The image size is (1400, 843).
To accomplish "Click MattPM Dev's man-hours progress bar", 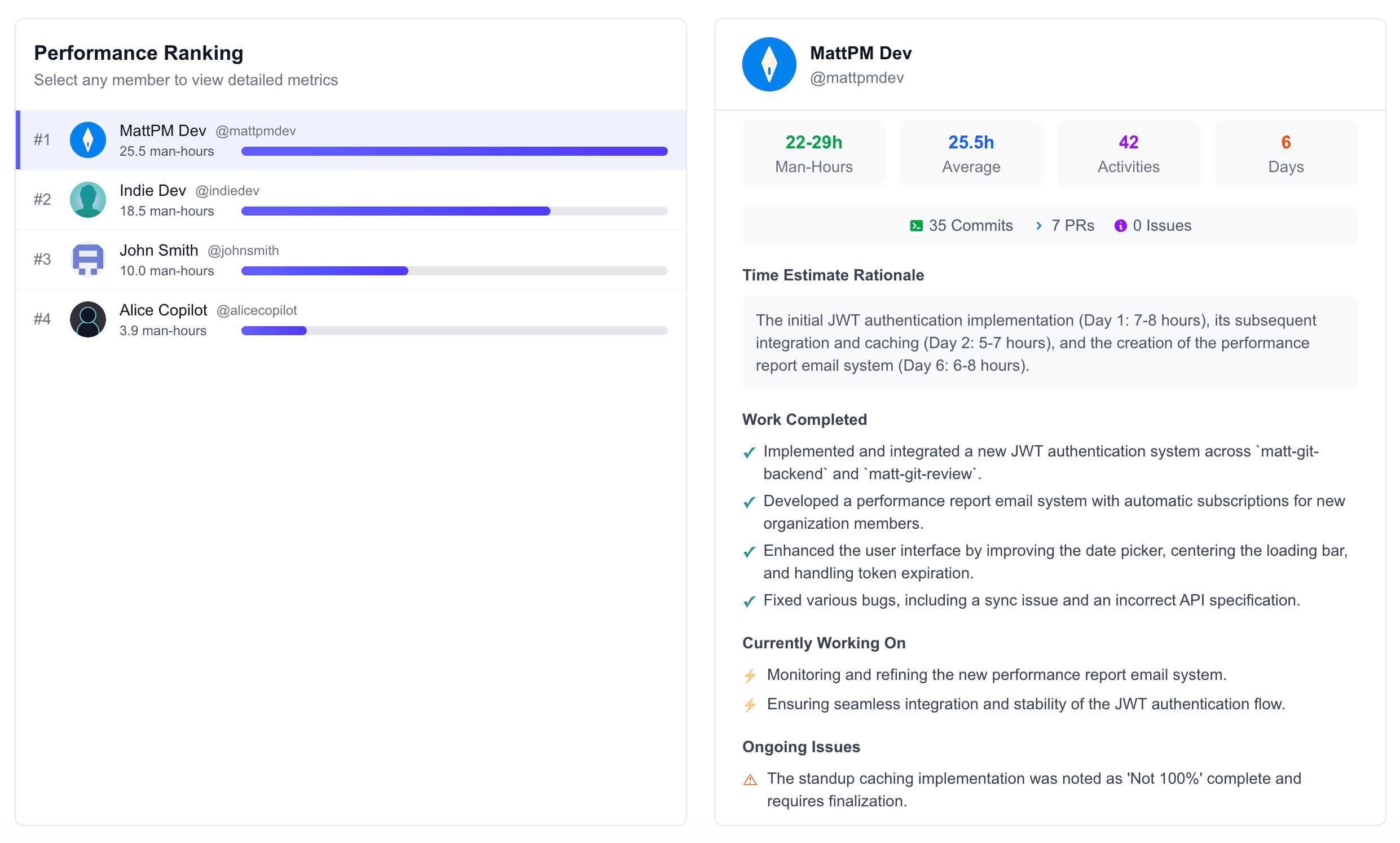I will pyautogui.click(x=454, y=151).
